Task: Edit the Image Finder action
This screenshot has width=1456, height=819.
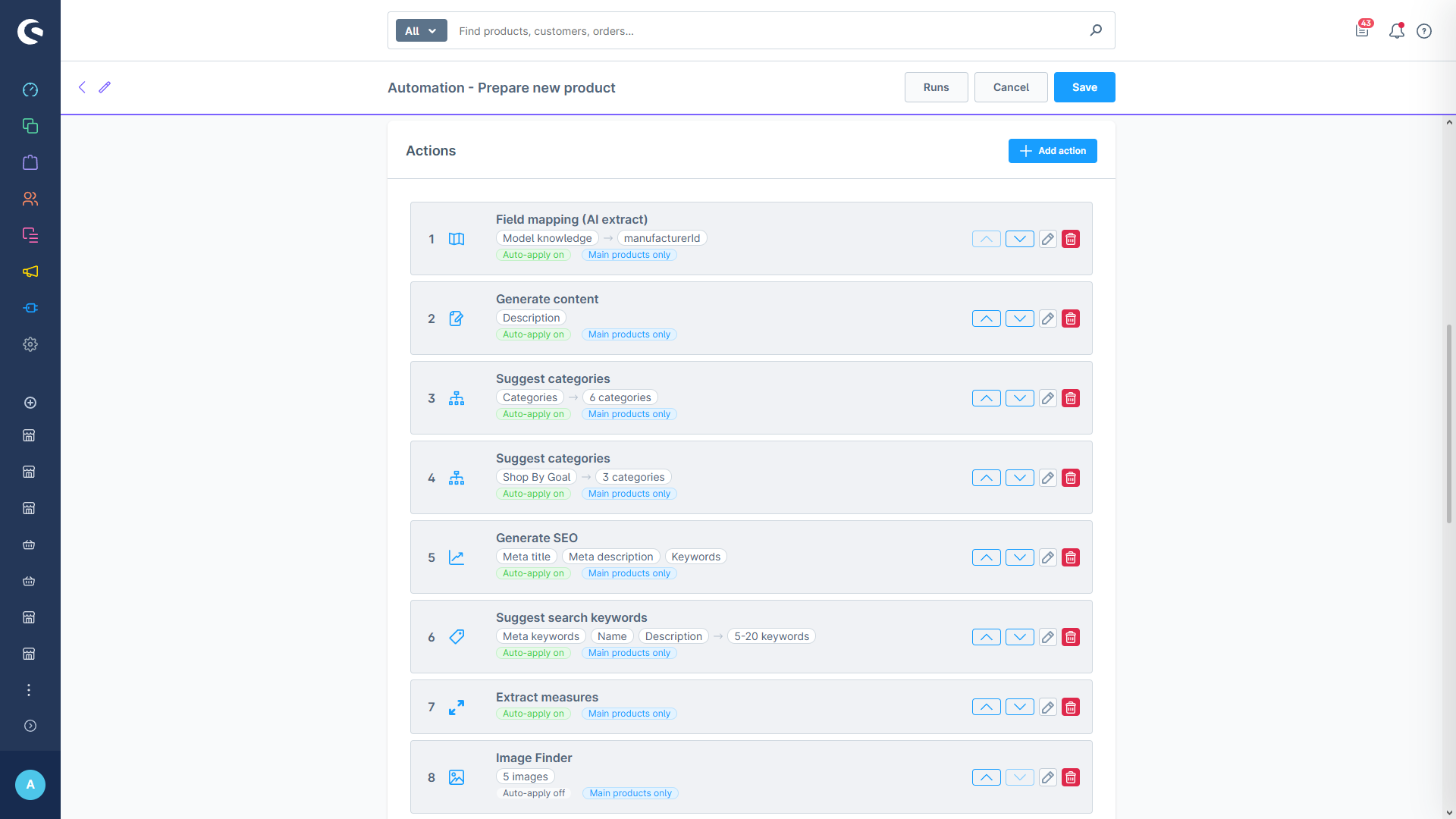Action: [x=1047, y=777]
